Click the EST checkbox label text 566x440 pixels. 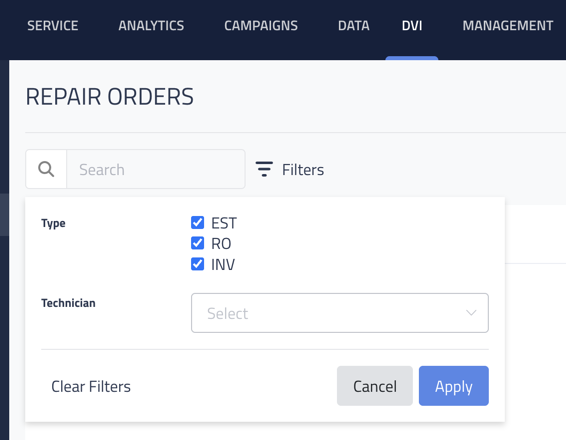tap(224, 223)
